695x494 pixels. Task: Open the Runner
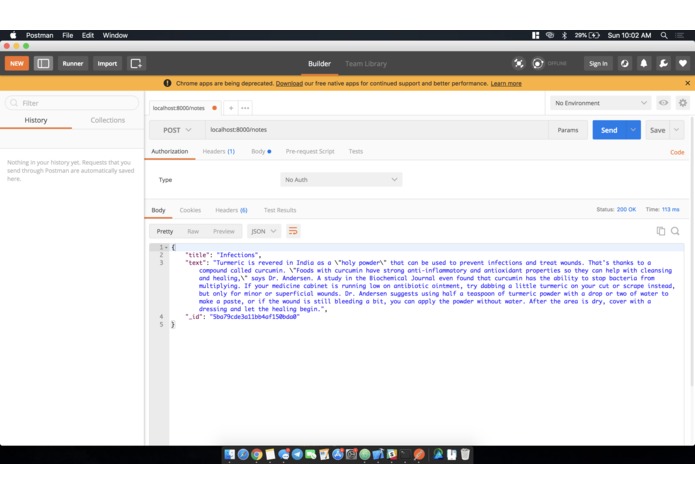[73, 63]
